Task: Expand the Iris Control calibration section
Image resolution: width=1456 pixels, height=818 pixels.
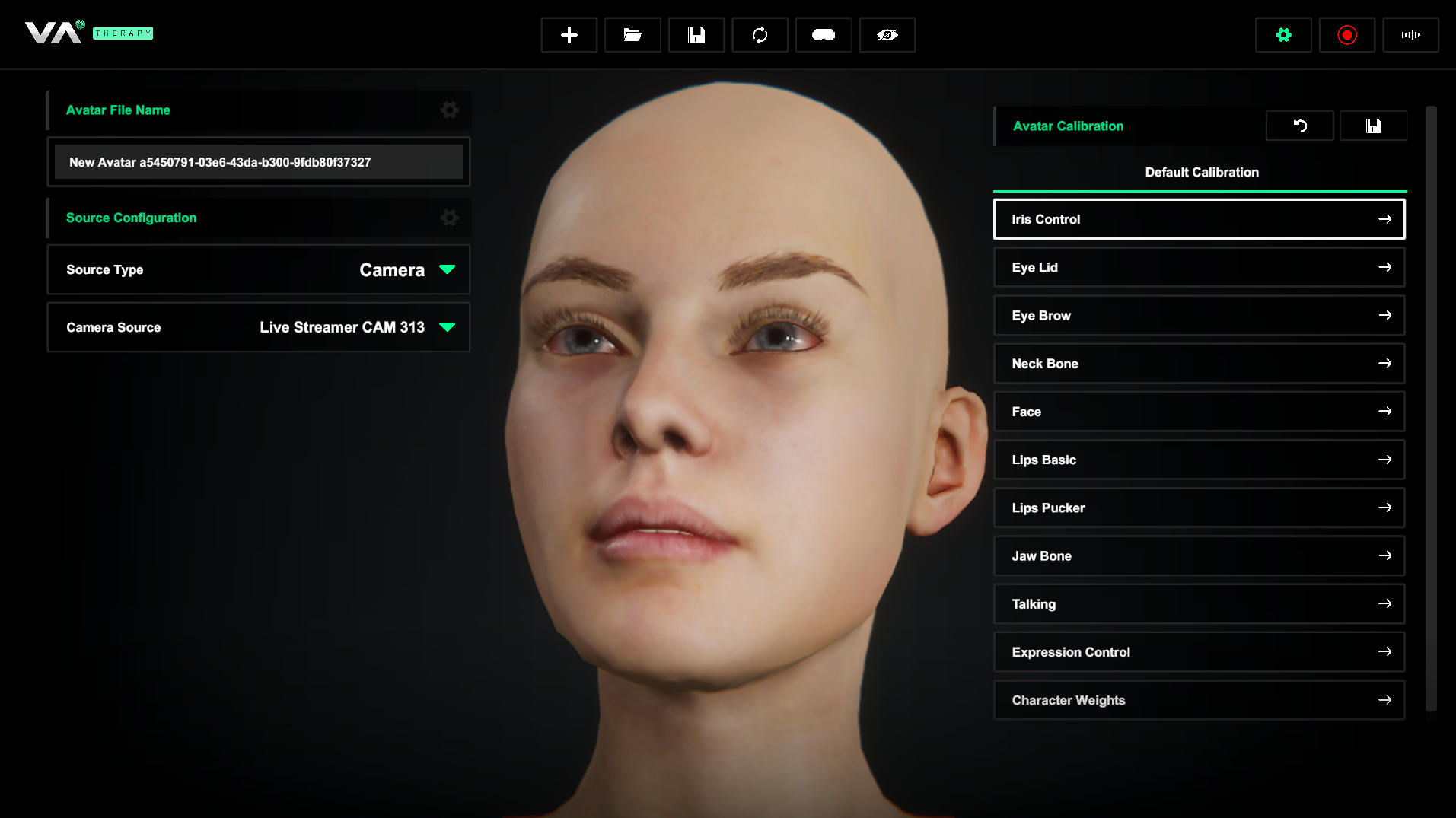Action: [1199, 219]
